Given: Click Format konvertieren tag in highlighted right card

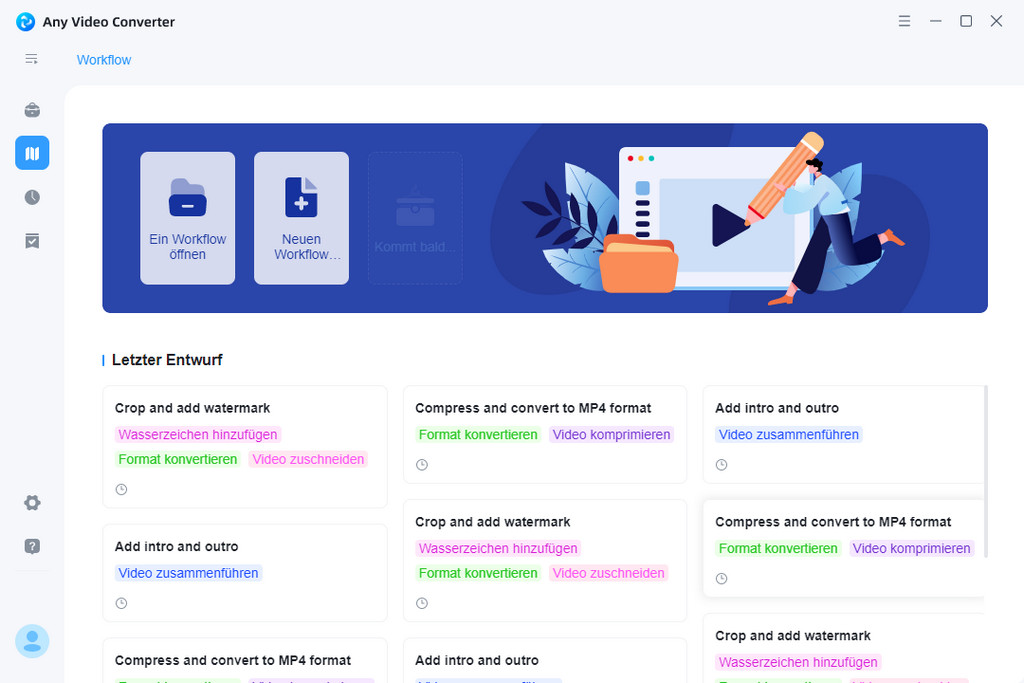Looking at the screenshot, I should click(x=778, y=548).
